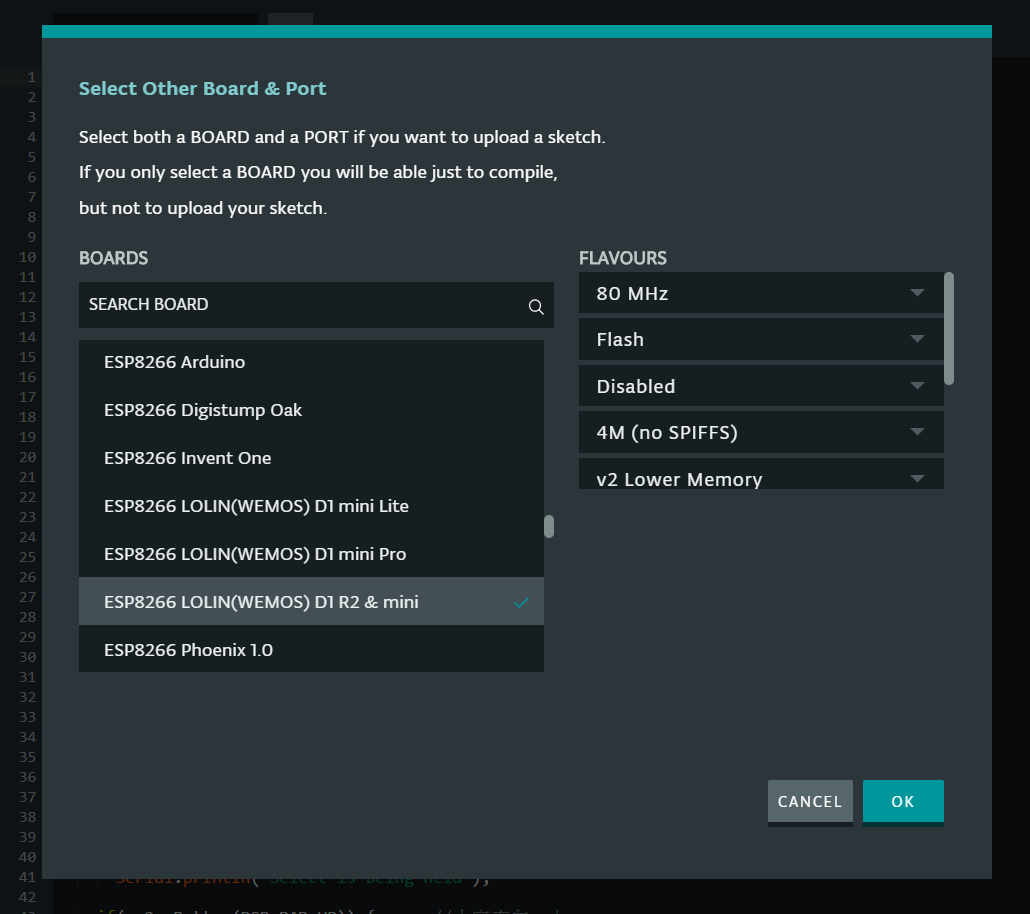This screenshot has height=914, width=1030.
Task: Confirm selection with the OK button
Action: point(903,802)
